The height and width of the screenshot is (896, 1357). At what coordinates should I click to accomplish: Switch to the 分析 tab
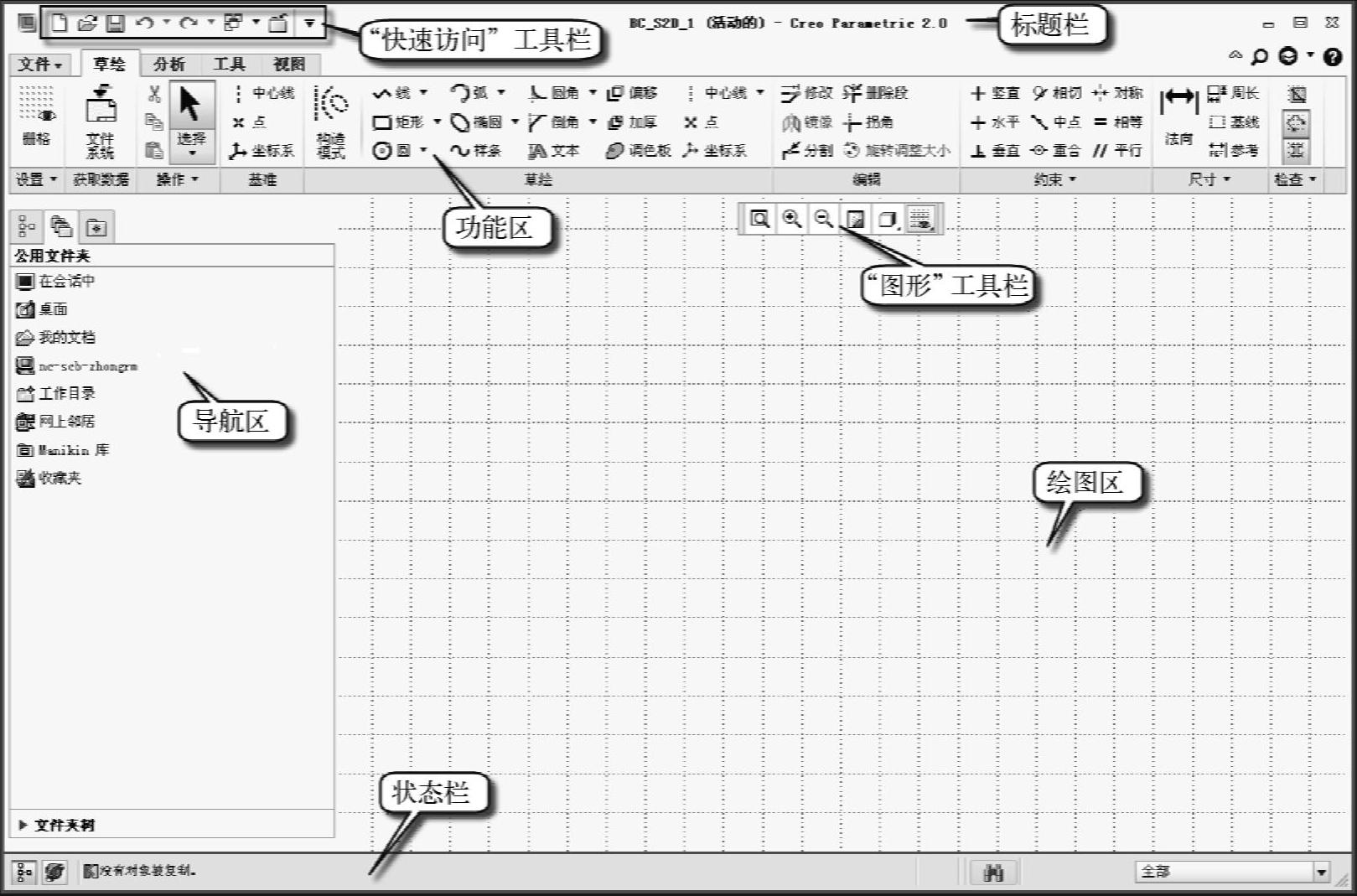(x=169, y=65)
